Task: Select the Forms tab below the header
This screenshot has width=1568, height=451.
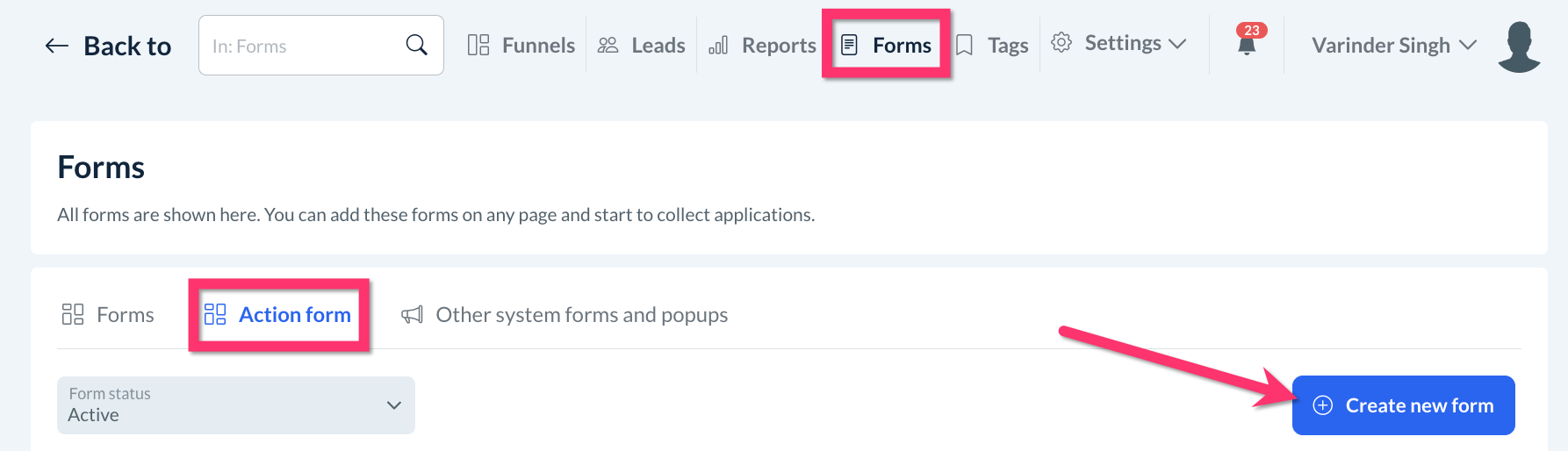Action: click(x=108, y=314)
